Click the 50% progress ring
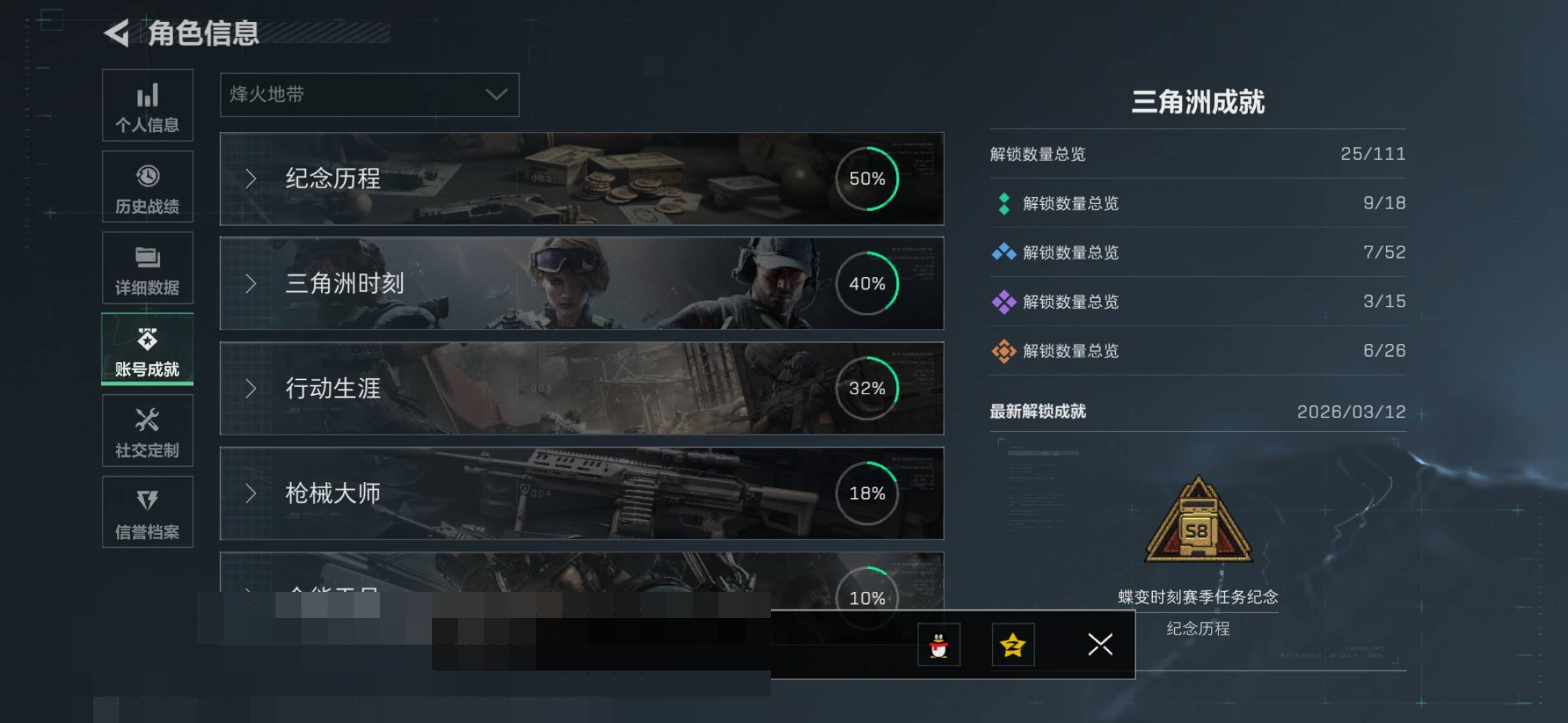The image size is (1568, 723). point(867,179)
